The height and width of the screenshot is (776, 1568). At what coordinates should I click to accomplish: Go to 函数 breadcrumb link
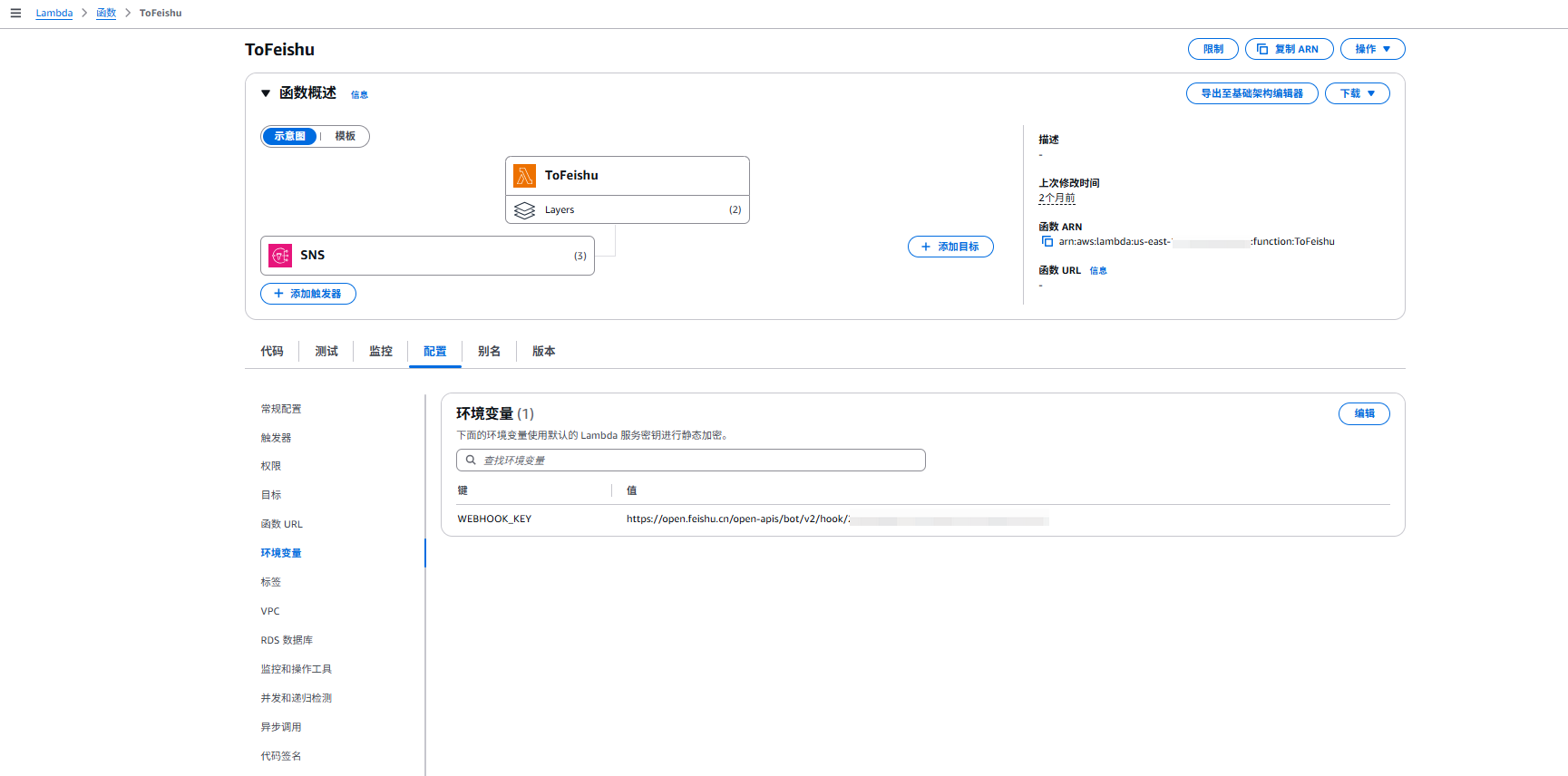tap(106, 13)
